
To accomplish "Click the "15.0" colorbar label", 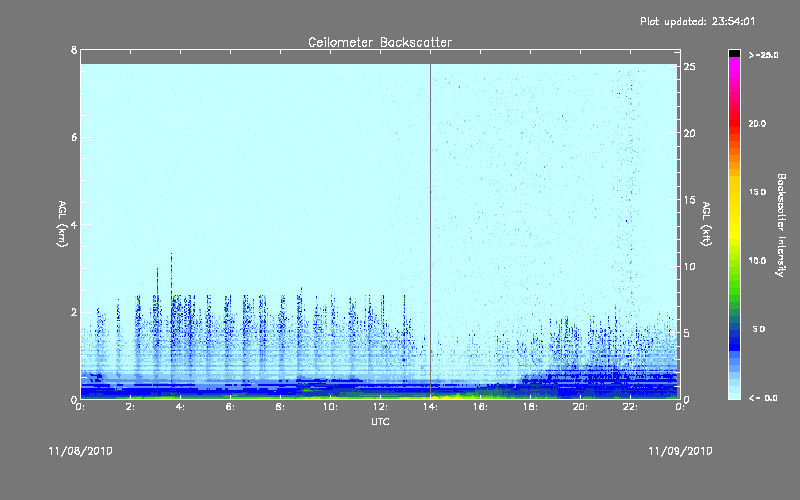I will click(757, 192).
